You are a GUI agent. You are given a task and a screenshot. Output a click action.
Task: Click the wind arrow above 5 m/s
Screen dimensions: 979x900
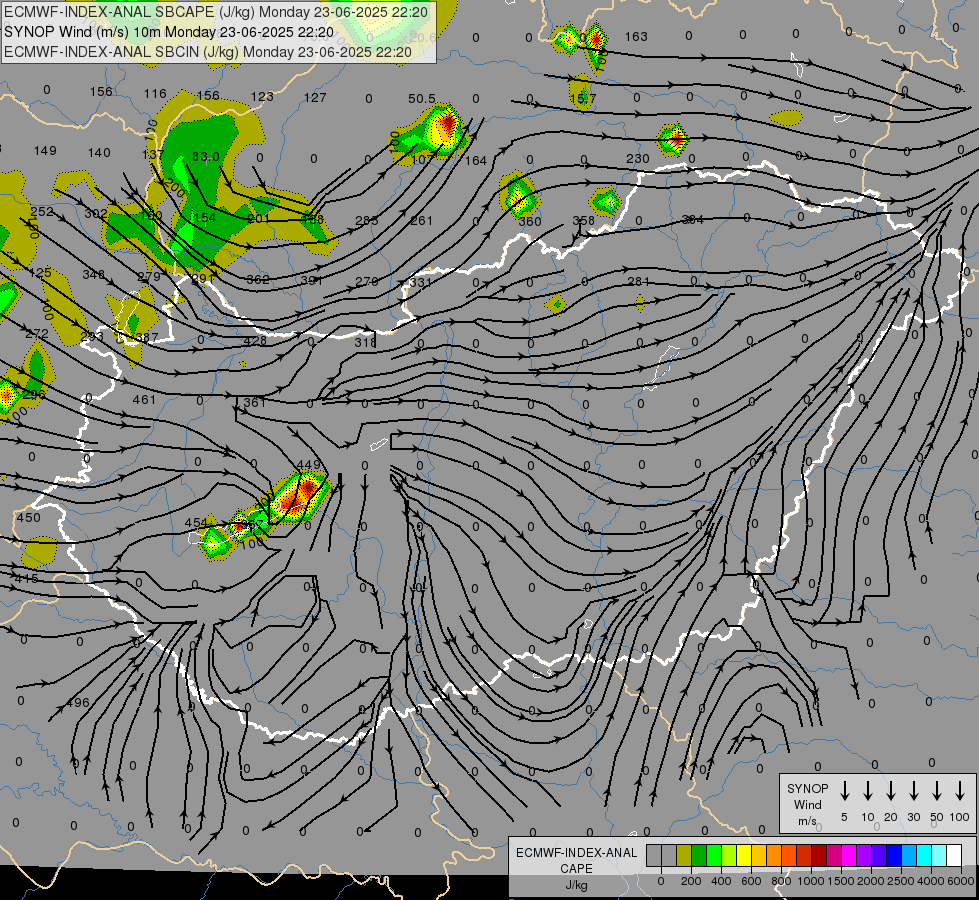[844, 791]
